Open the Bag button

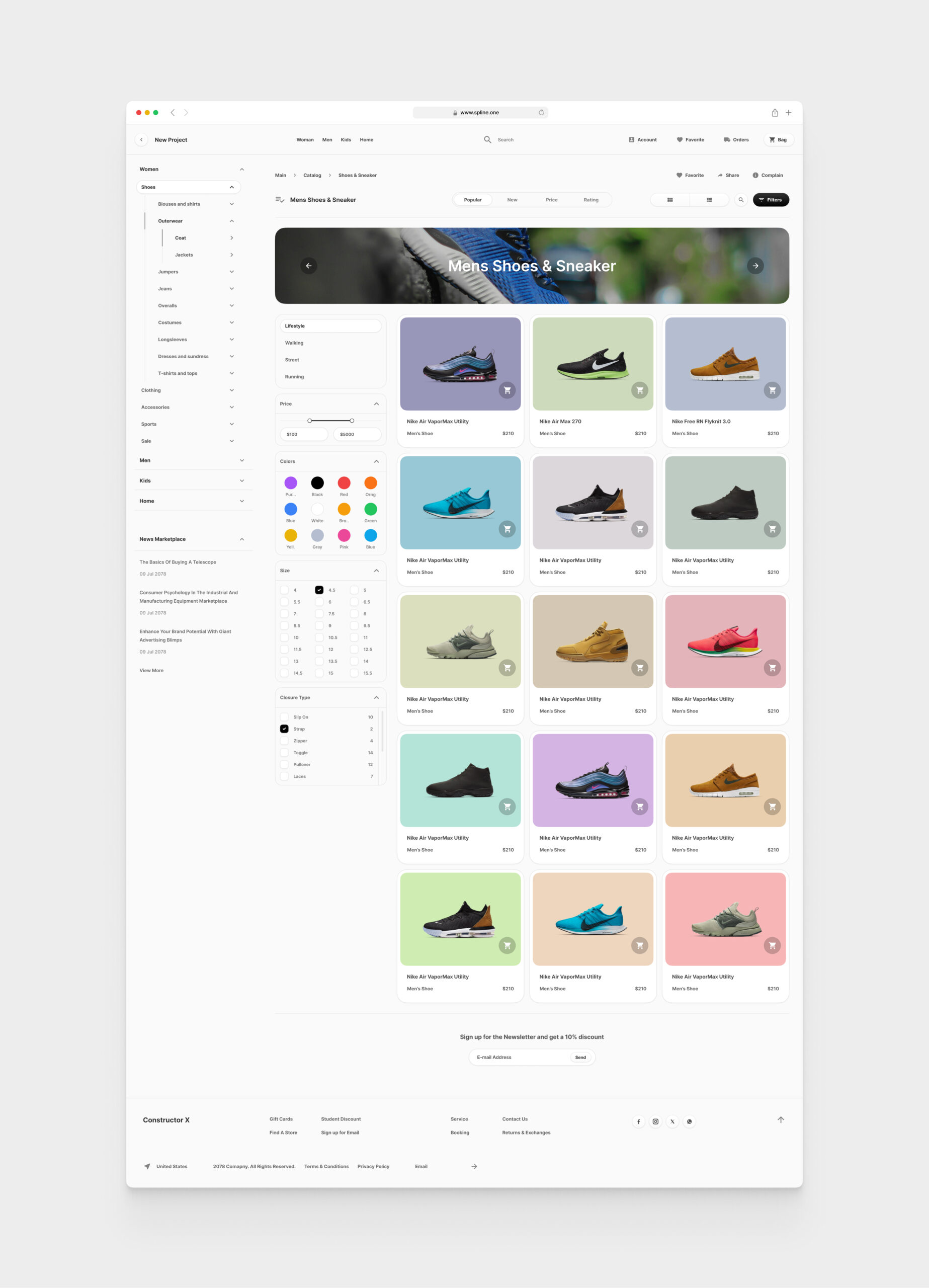pyautogui.click(x=779, y=140)
